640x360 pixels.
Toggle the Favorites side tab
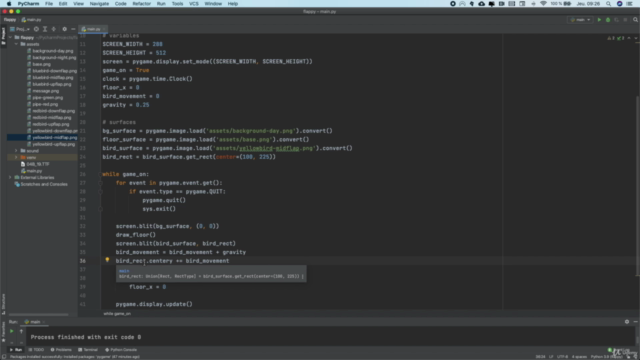click(x=3, y=333)
